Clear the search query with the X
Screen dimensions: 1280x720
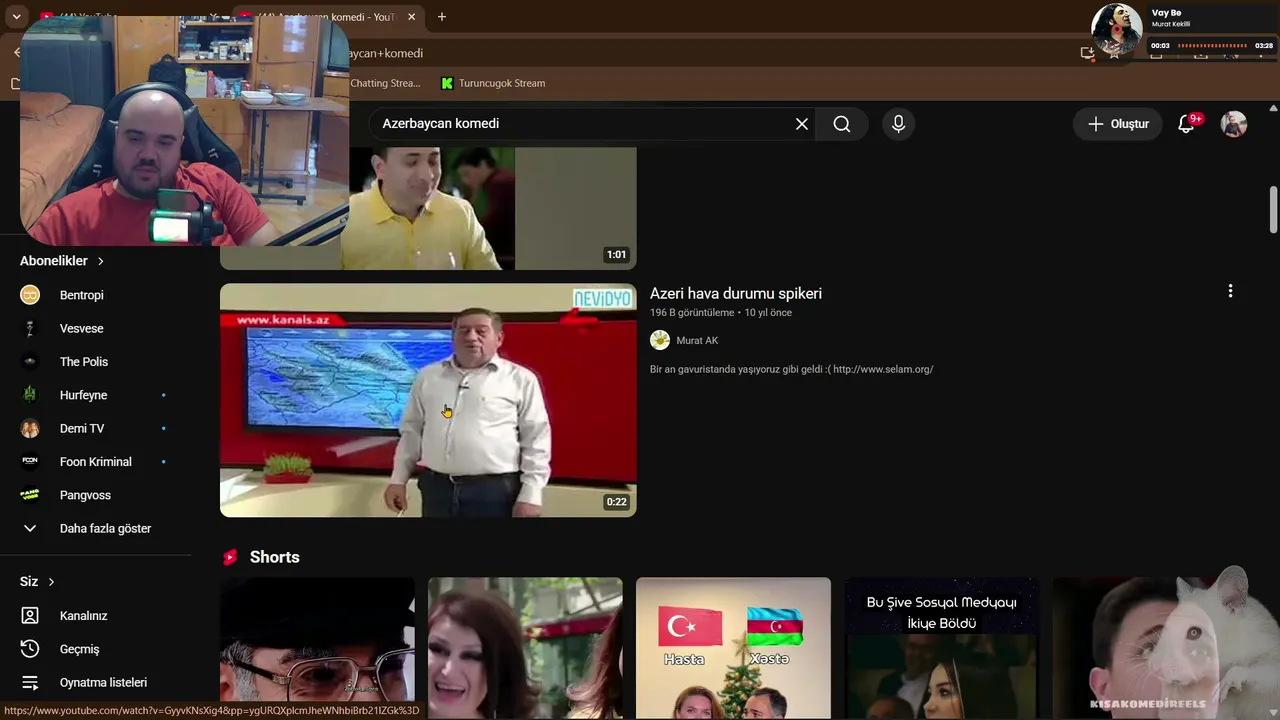[802, 124]
